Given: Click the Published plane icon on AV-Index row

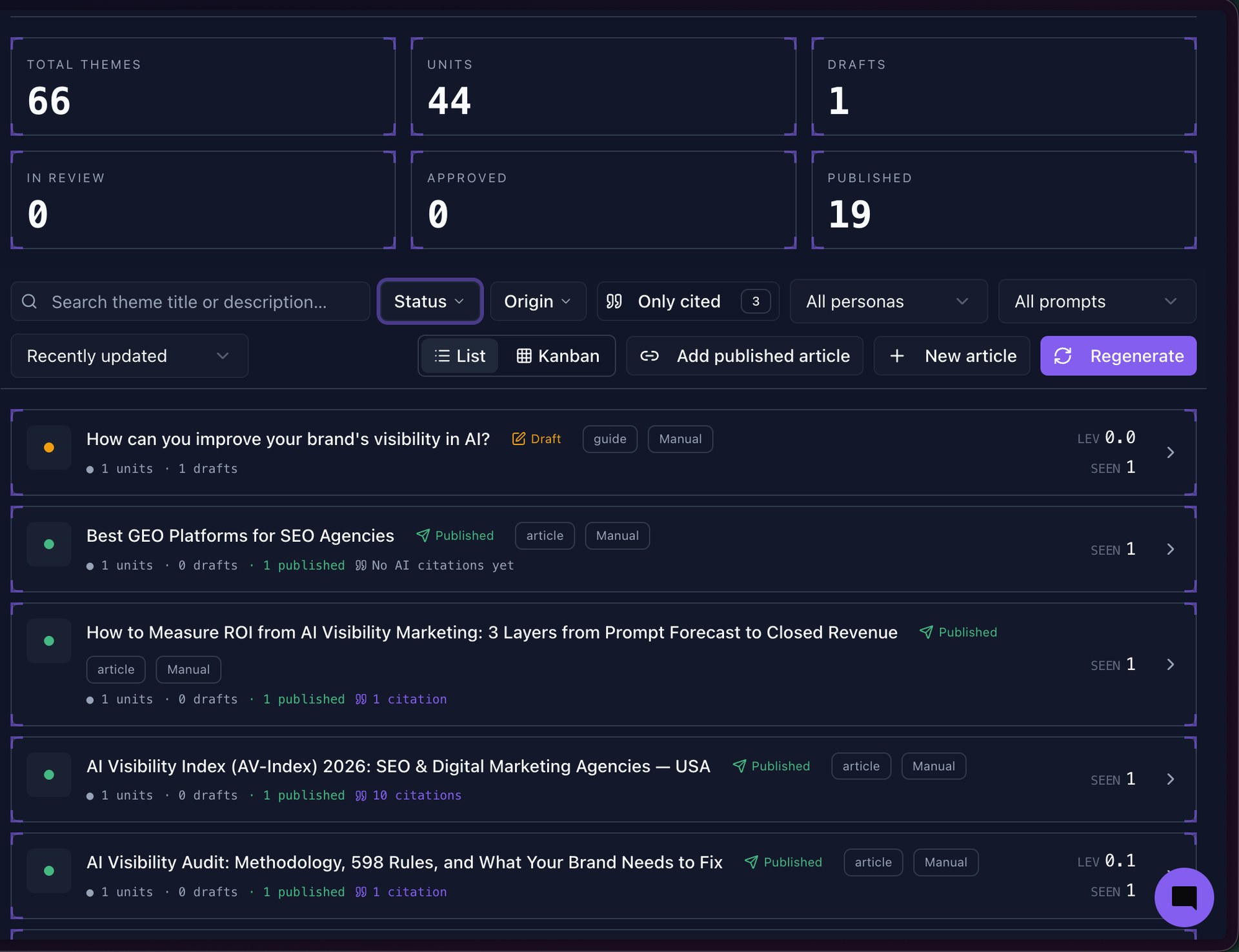Looking at the screenshot, I should click(740, 766).
